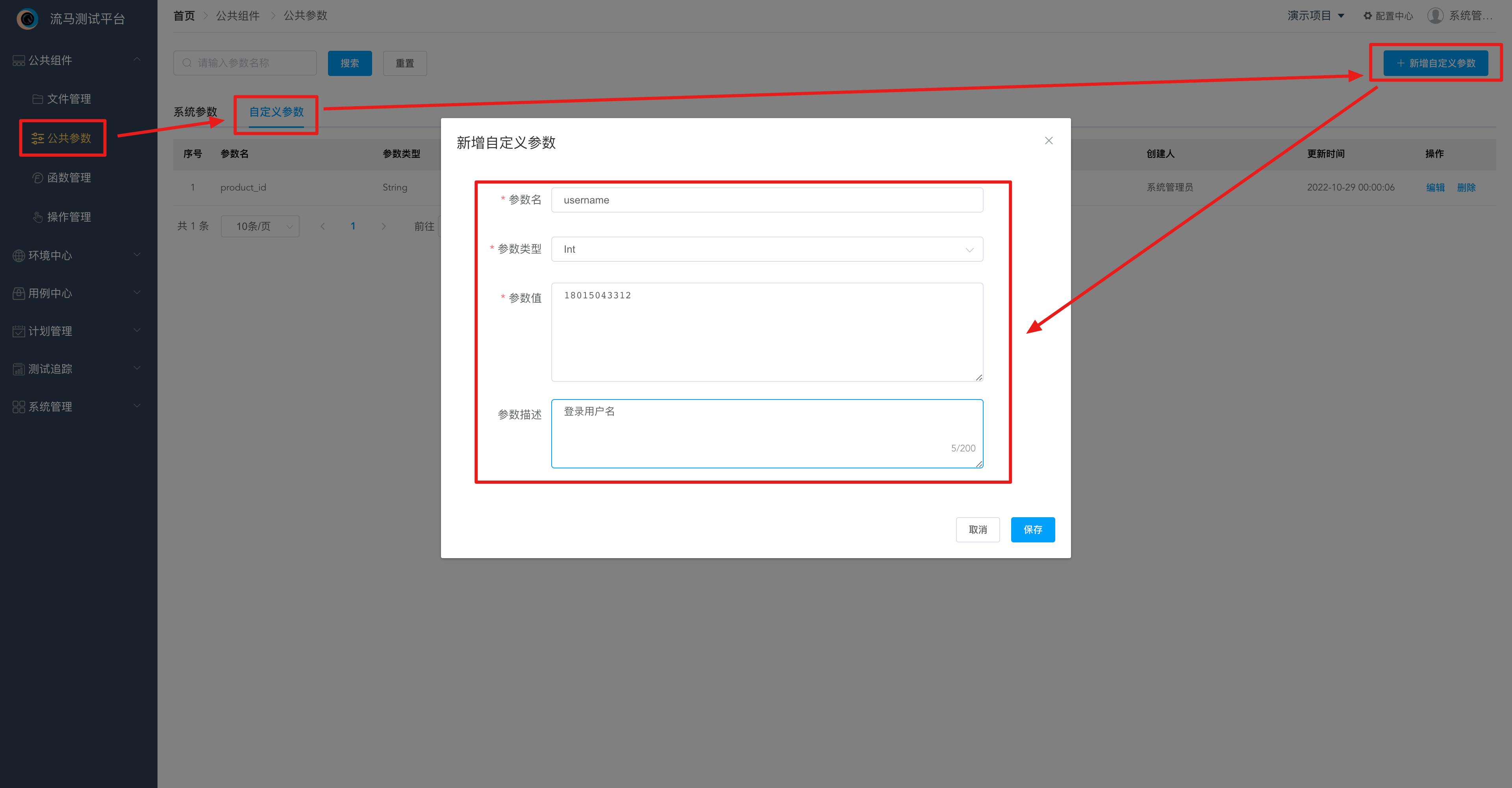Click the search magnifier icon
1512x788 pixels.
pos(187,63)
